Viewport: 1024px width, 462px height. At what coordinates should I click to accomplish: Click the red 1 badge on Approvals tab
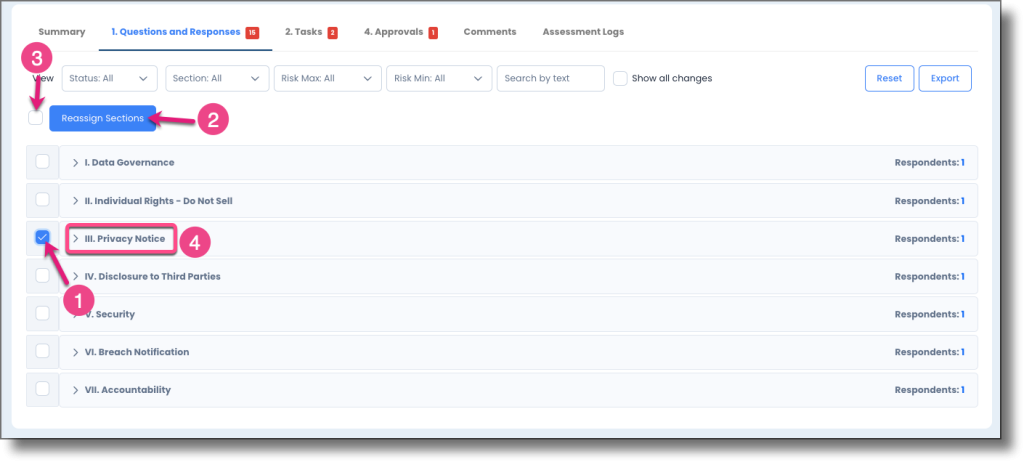tap(433, 32)
